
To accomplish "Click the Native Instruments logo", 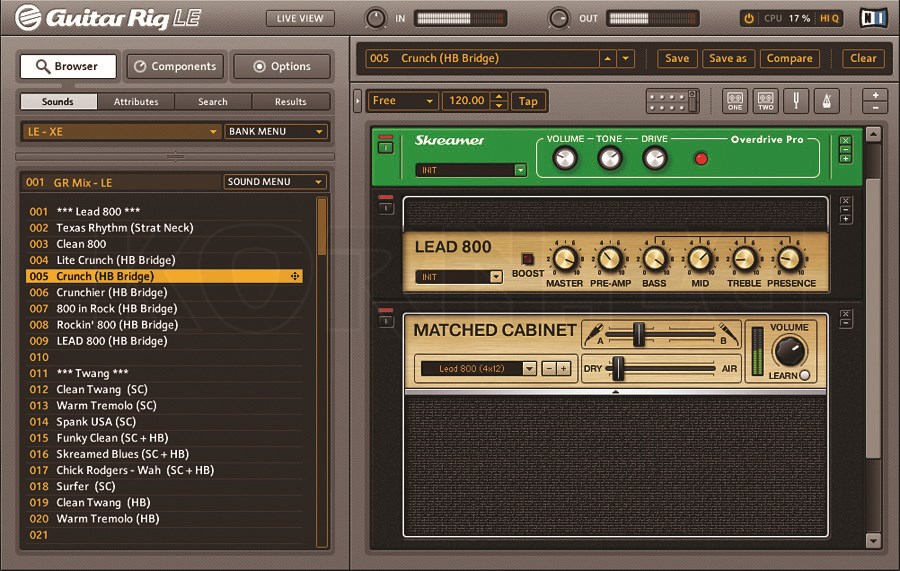I will (x=873, y=18).
